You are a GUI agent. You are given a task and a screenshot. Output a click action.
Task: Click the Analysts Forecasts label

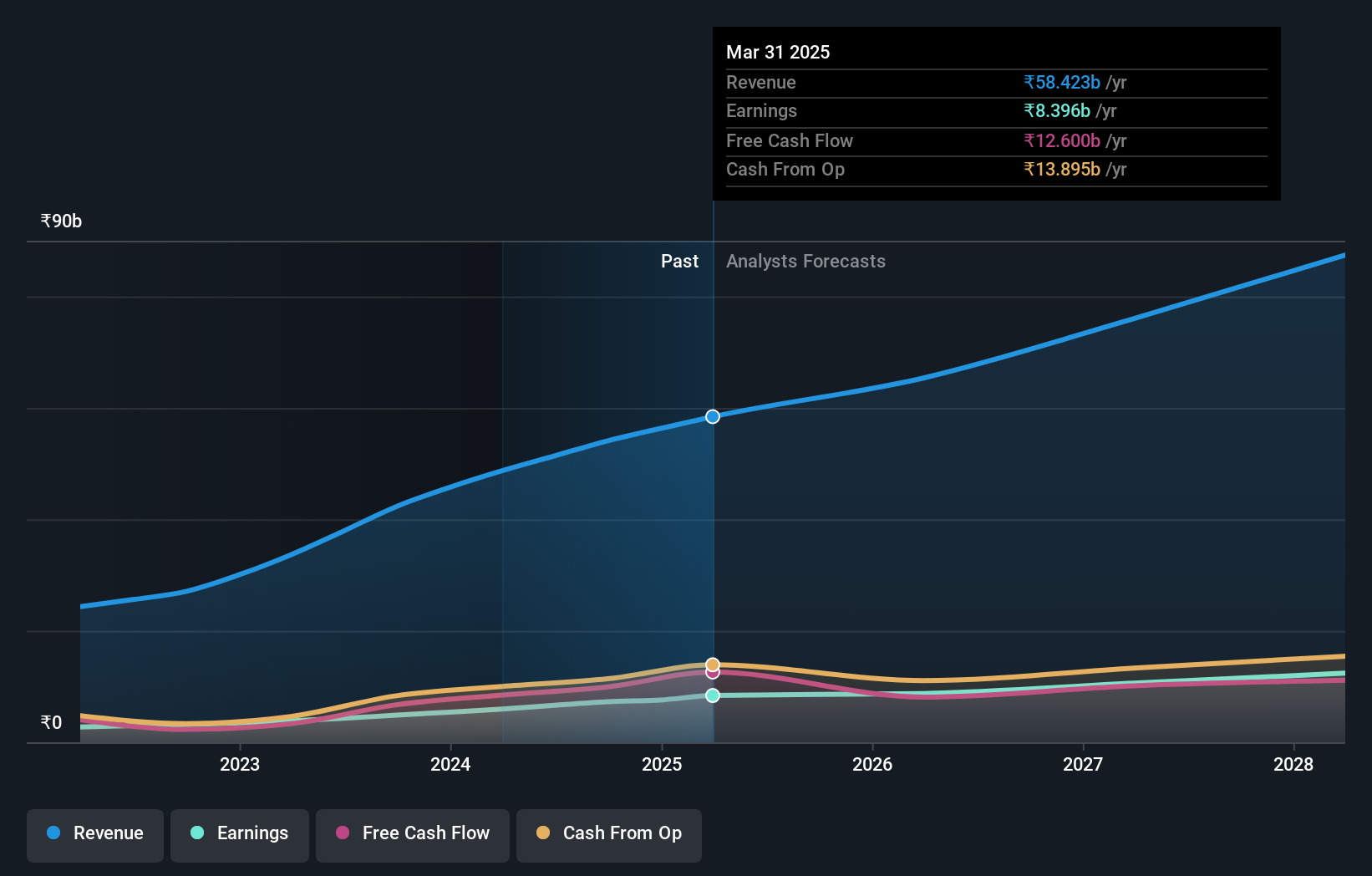pos(805,261)
